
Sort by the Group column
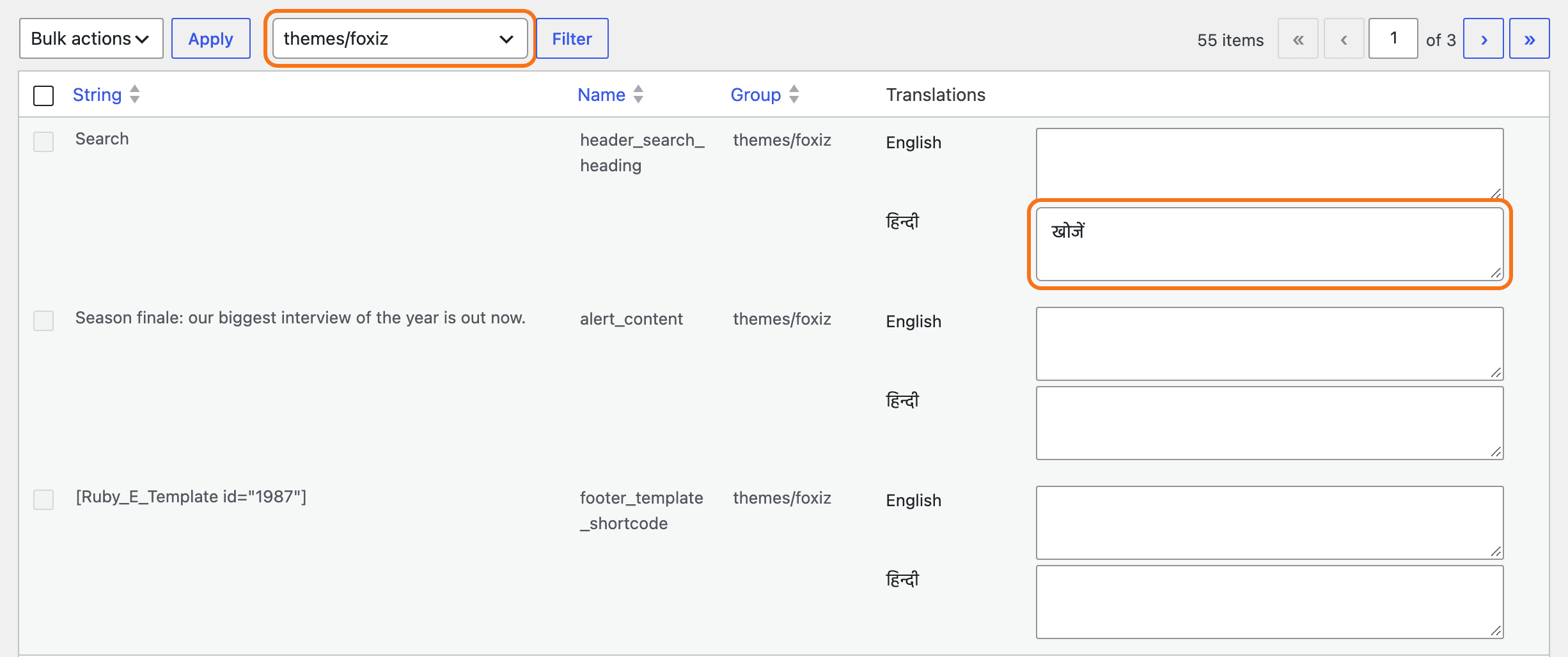(x=755, y=95)
